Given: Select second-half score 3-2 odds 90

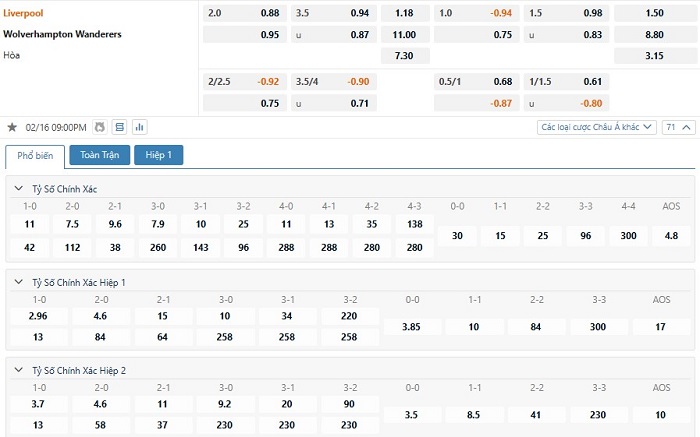Looking at the screenshot, I should coord(349,404).
